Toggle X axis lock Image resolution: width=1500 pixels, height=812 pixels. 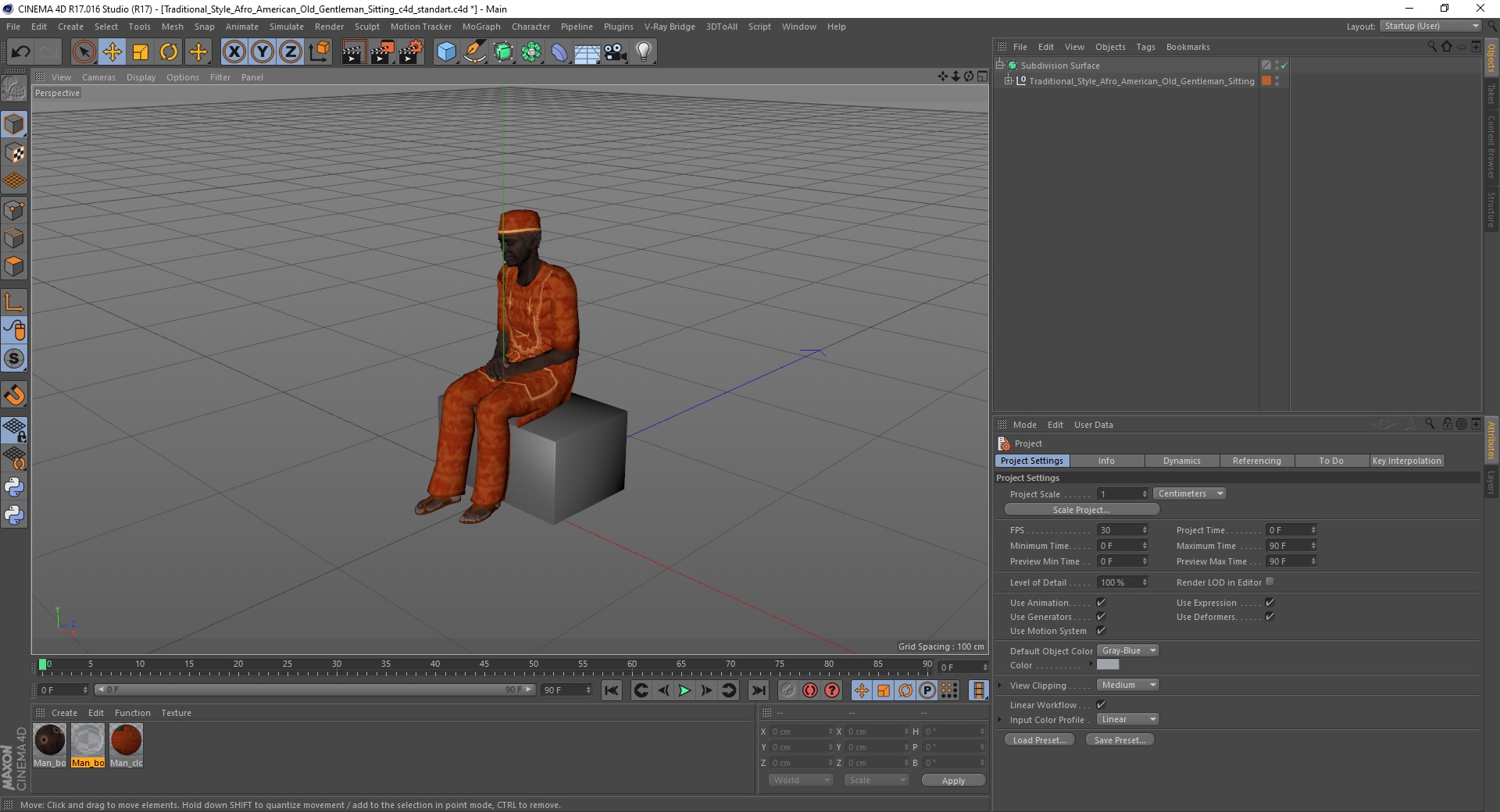[x=234, y=52]
